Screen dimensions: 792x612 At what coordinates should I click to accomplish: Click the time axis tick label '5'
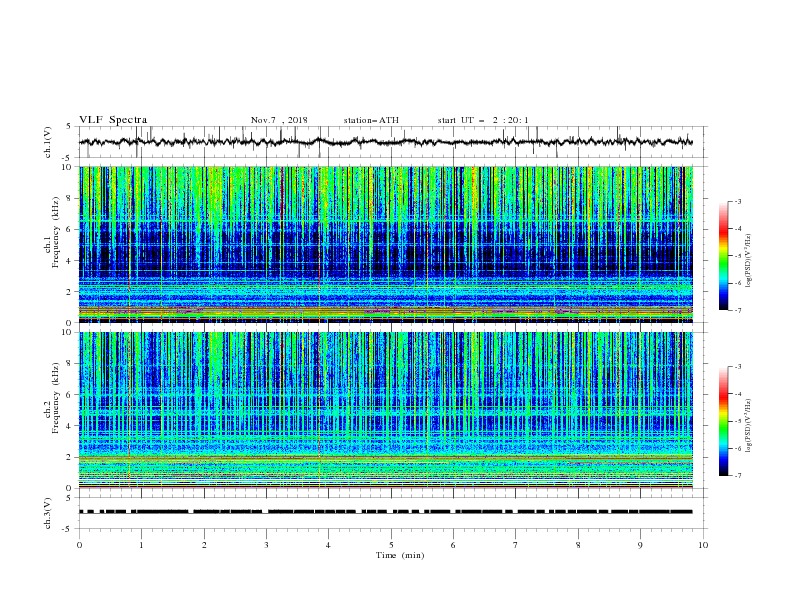click(x=391, y=545)
